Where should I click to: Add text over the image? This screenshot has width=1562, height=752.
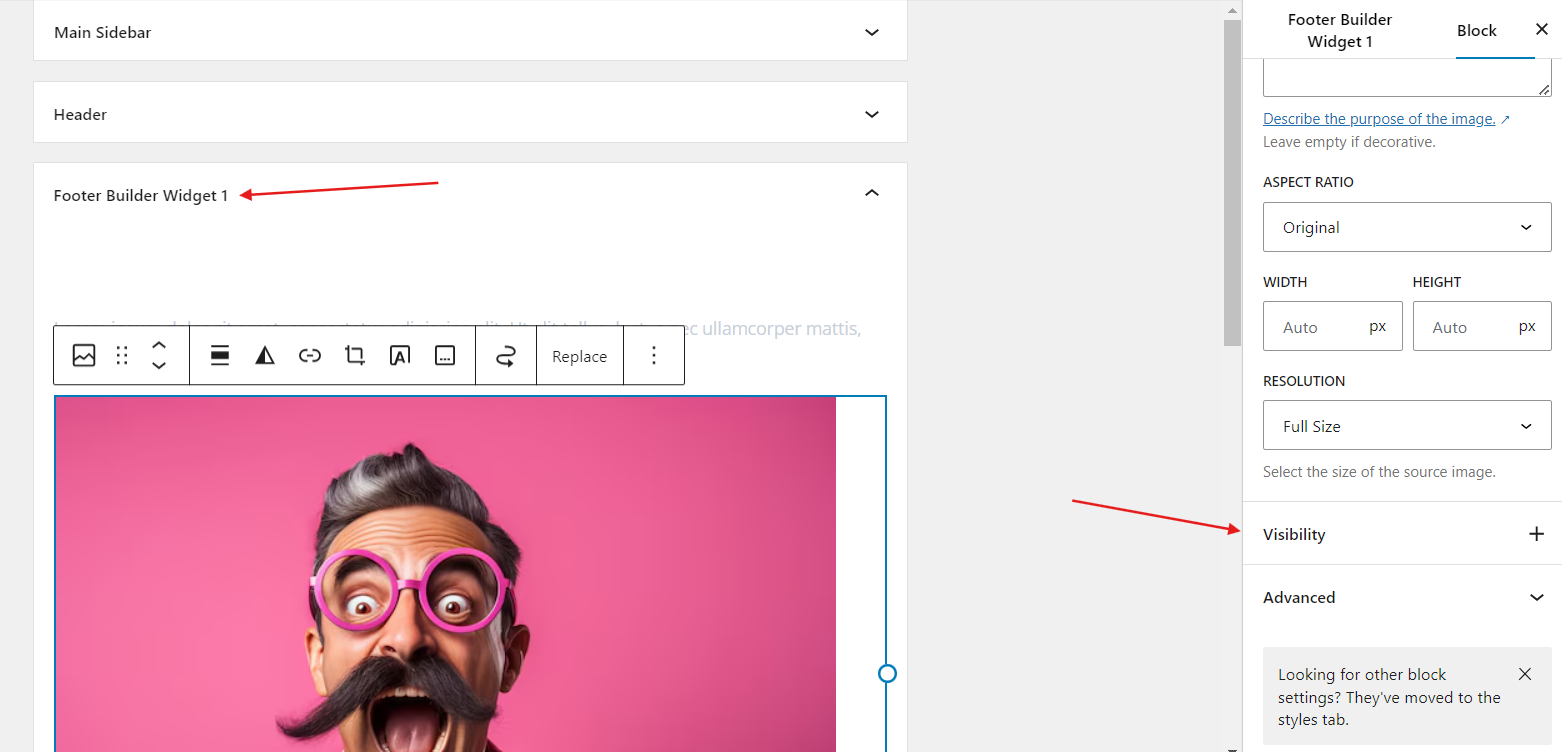400,356
